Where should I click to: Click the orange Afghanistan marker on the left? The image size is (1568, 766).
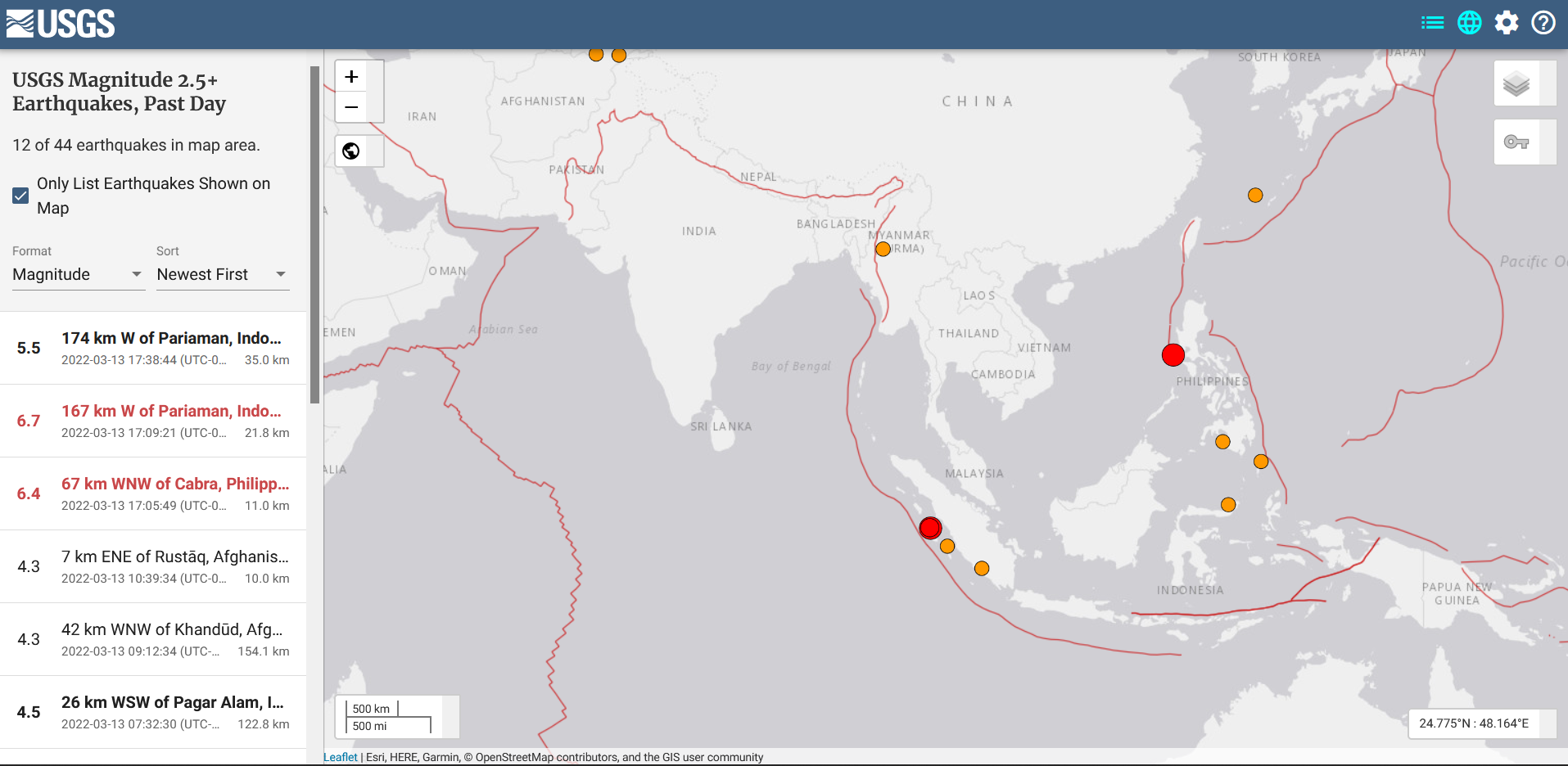(596, 55)
